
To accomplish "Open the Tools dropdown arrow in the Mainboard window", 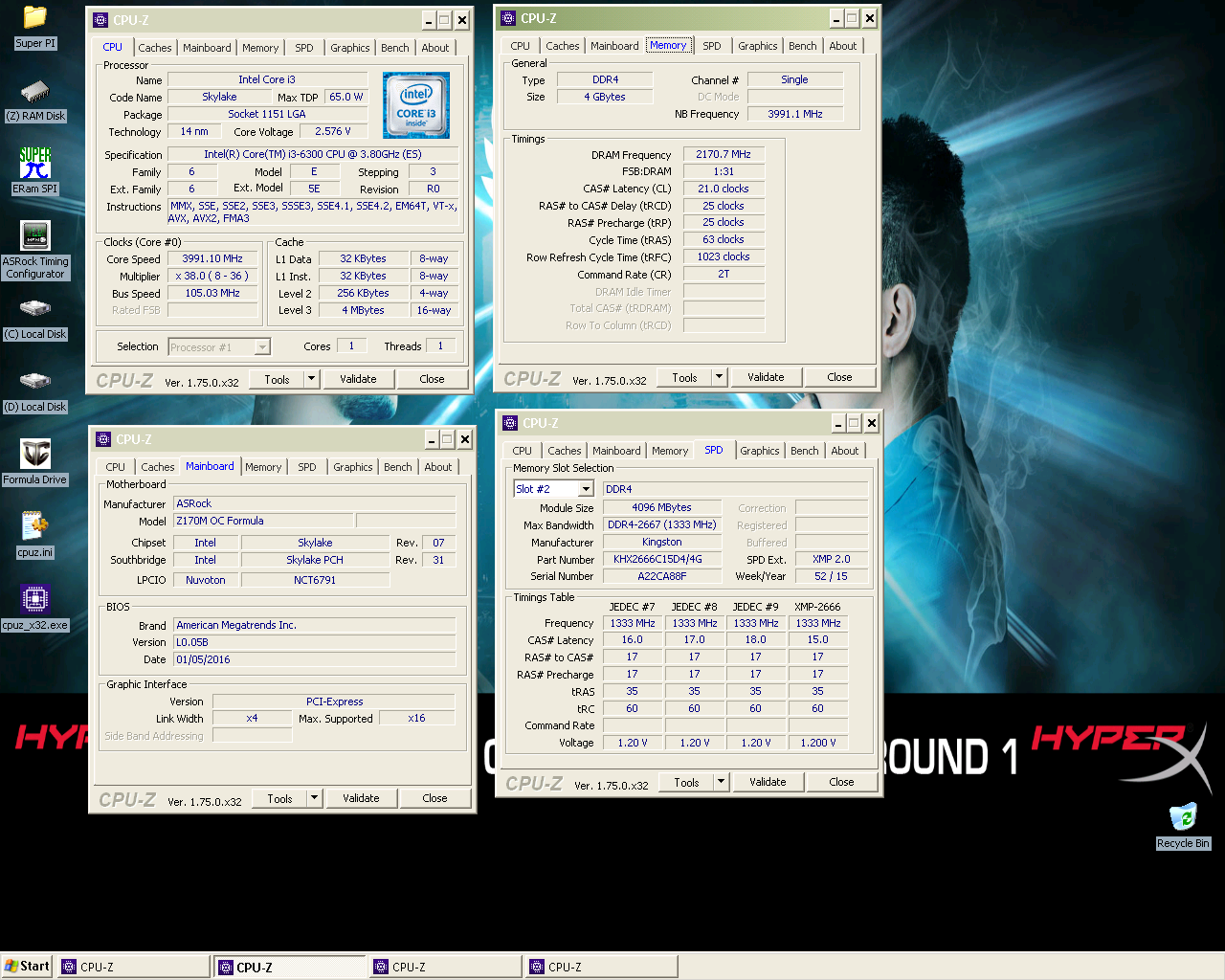I will pos(314,798).
